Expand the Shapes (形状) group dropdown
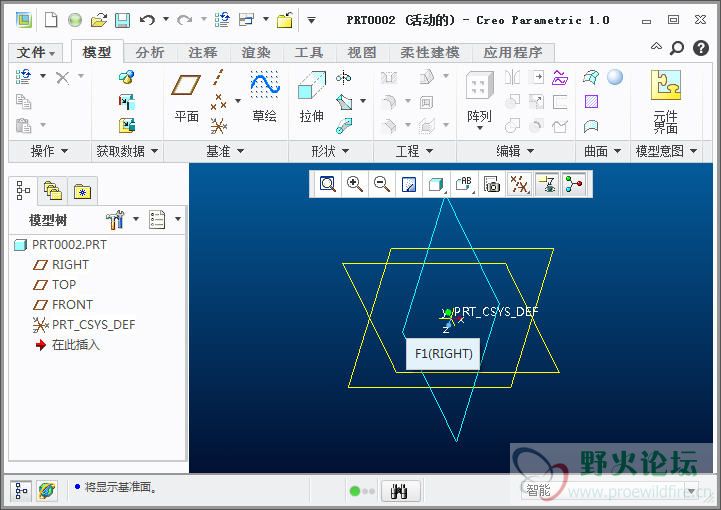The image size is (721, 510). pyautogui.click(x=330, y=151)
